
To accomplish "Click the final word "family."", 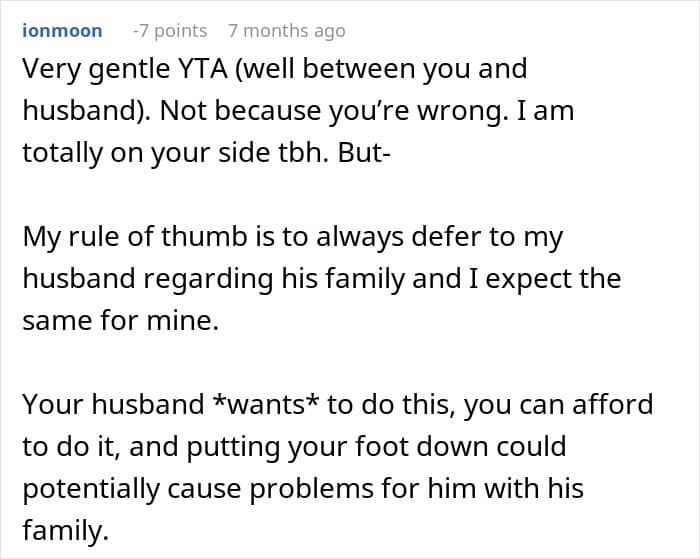I will point(66,531).
